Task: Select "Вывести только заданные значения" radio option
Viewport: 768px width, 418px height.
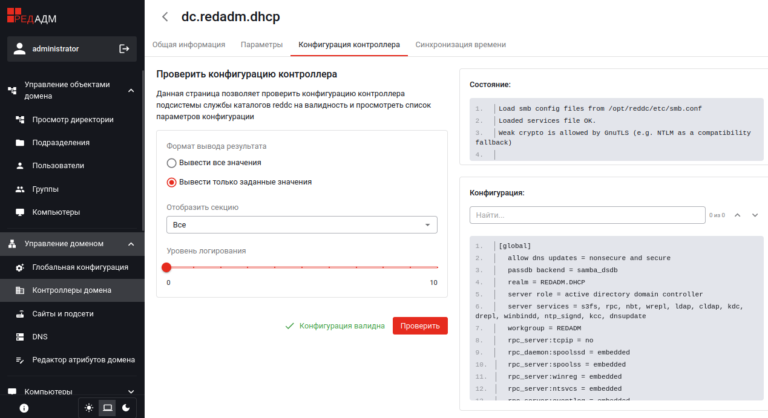Action: pyautogui.click(x=172, y=182)
